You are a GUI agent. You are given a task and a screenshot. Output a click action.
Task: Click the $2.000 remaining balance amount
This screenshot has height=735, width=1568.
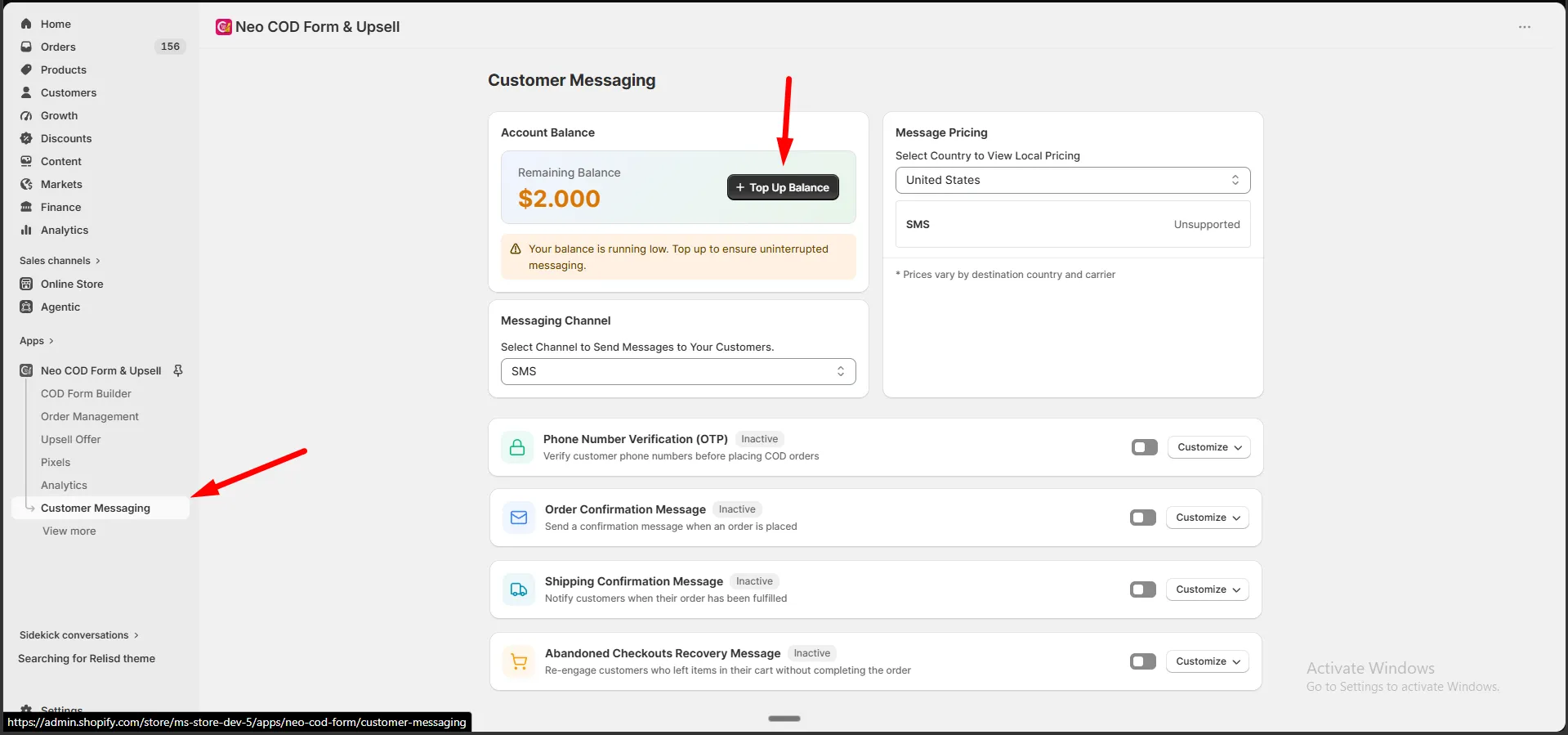click(559, 199)
